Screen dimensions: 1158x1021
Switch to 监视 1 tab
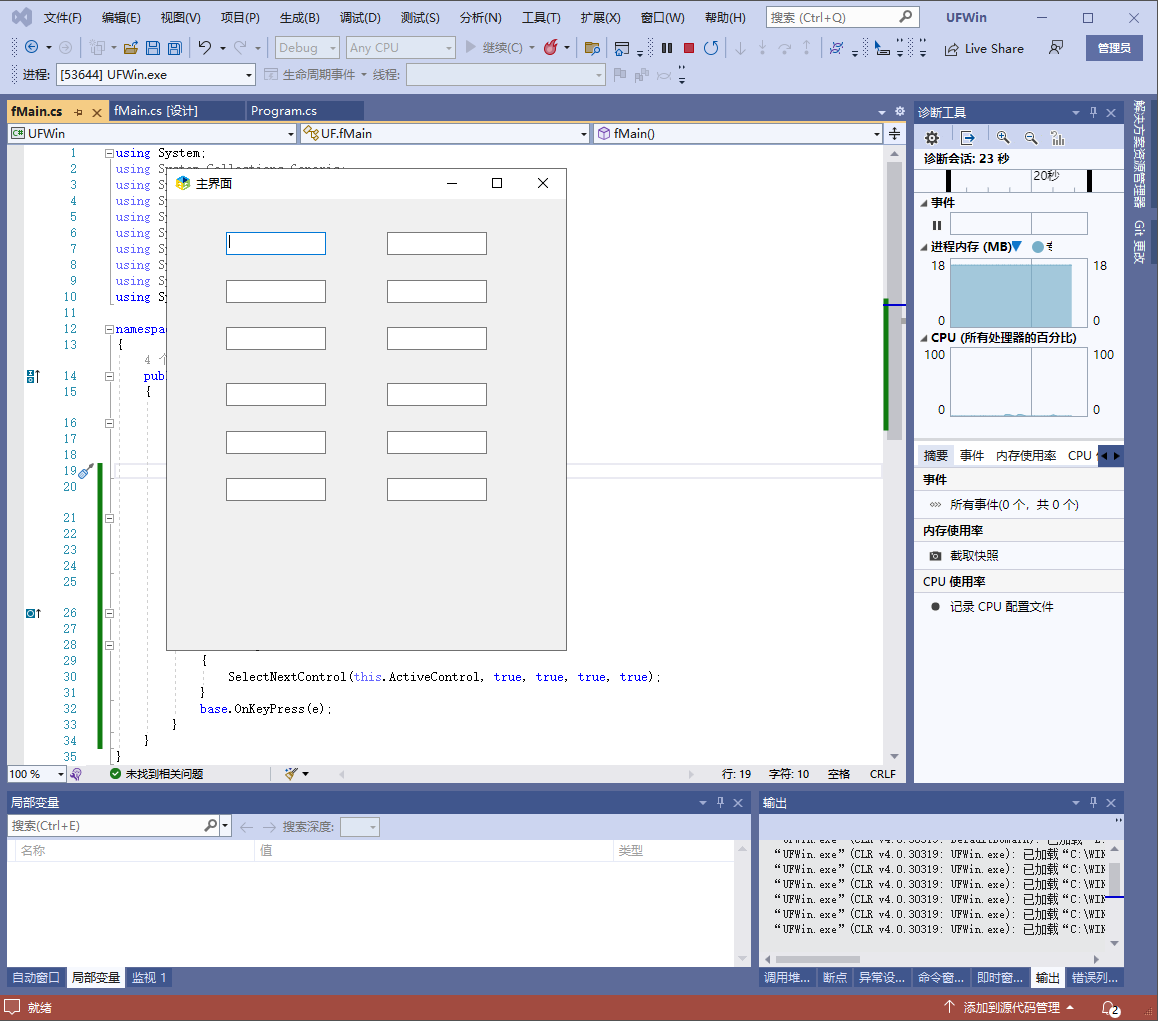[148, 977]
